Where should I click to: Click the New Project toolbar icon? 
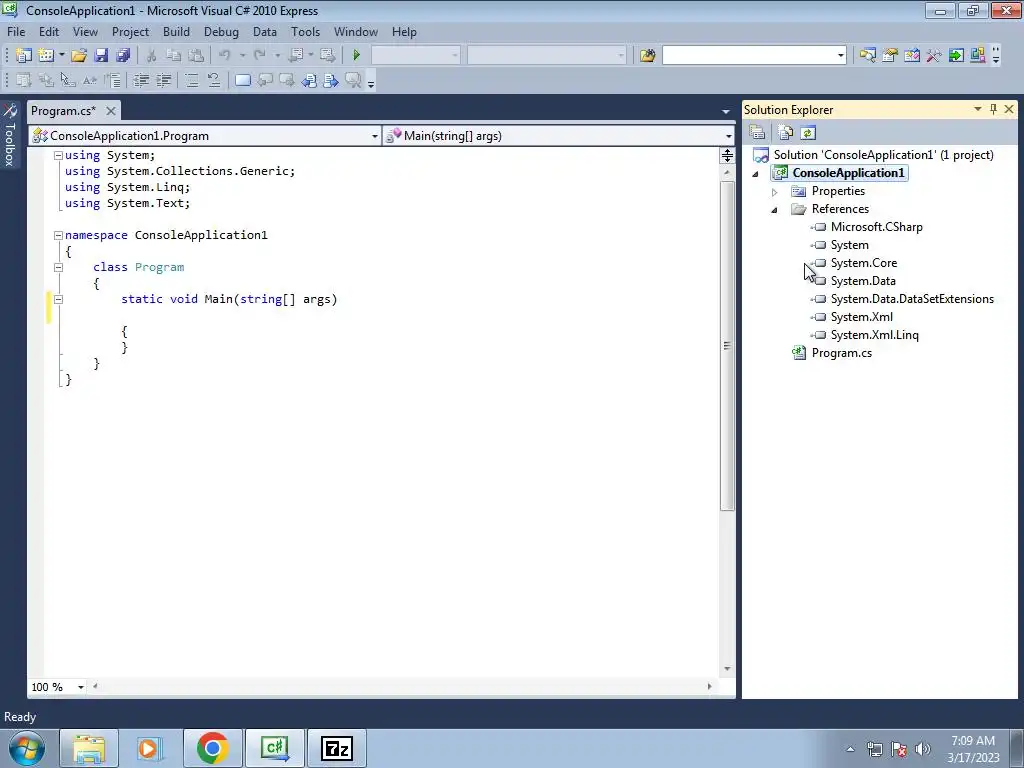pyautogui.click(x=24, y=56)
